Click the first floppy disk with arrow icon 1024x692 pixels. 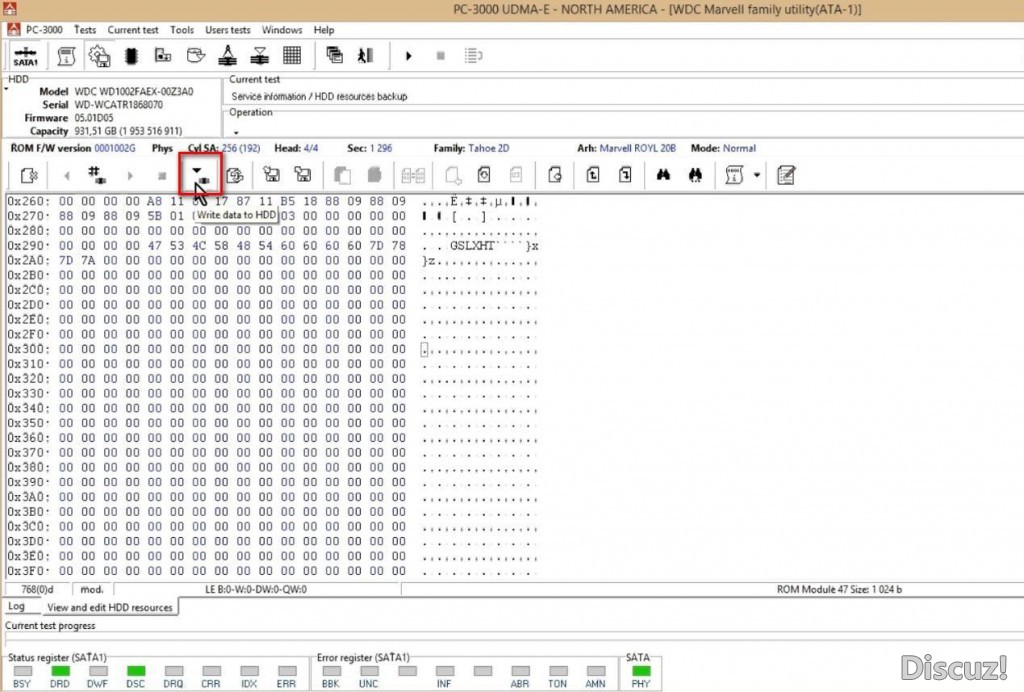coord(271,174)
